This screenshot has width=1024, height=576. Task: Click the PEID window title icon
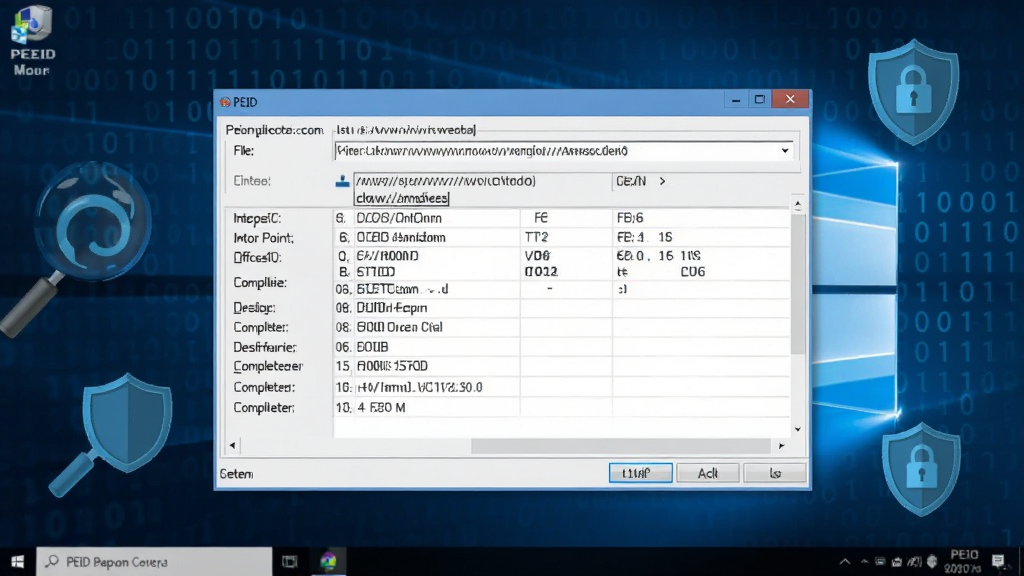click(x=225, y=102)
